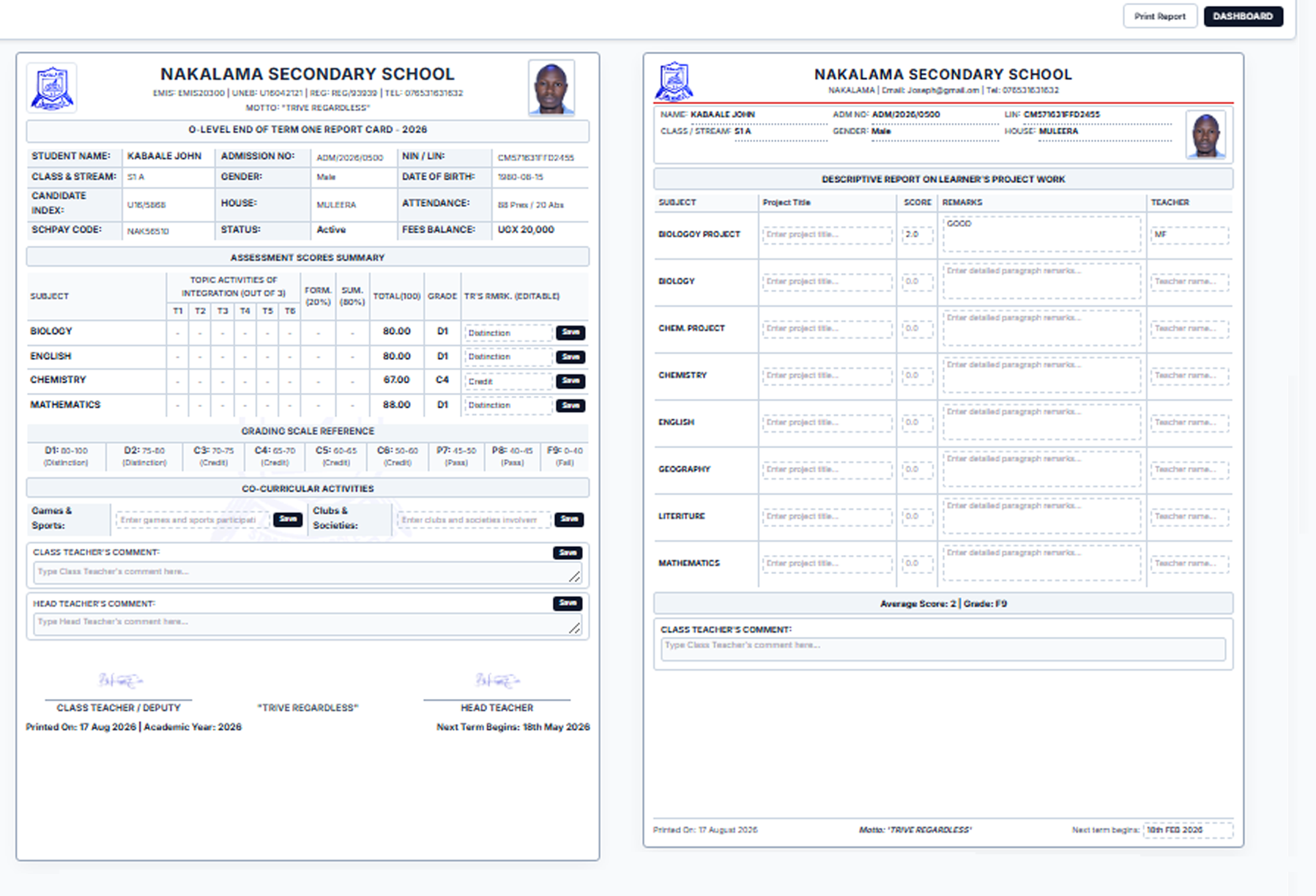Focus the games and sports participation field

click(192, 520)
